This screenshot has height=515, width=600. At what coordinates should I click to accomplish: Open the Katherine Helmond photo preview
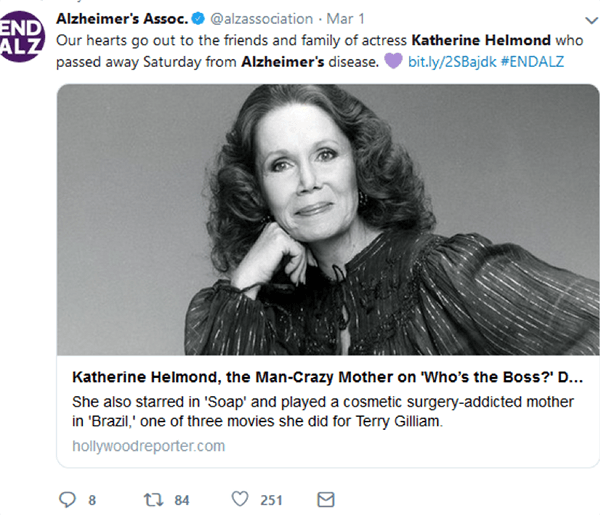[328, 219]
